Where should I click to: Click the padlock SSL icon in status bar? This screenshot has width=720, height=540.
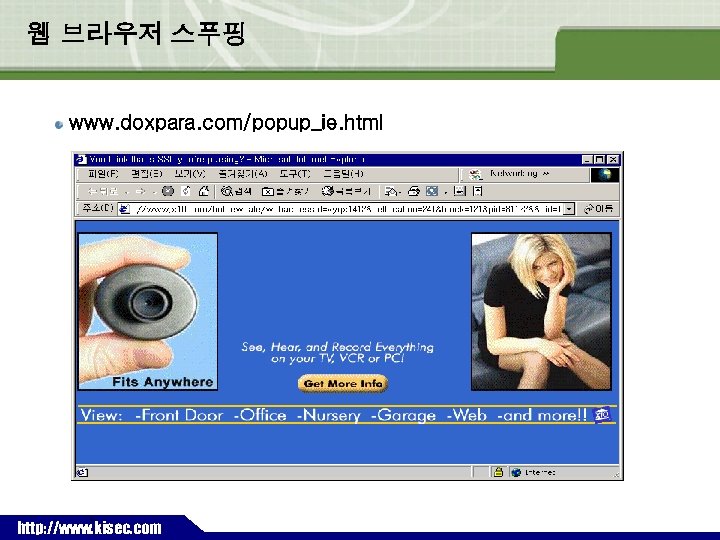498,472
